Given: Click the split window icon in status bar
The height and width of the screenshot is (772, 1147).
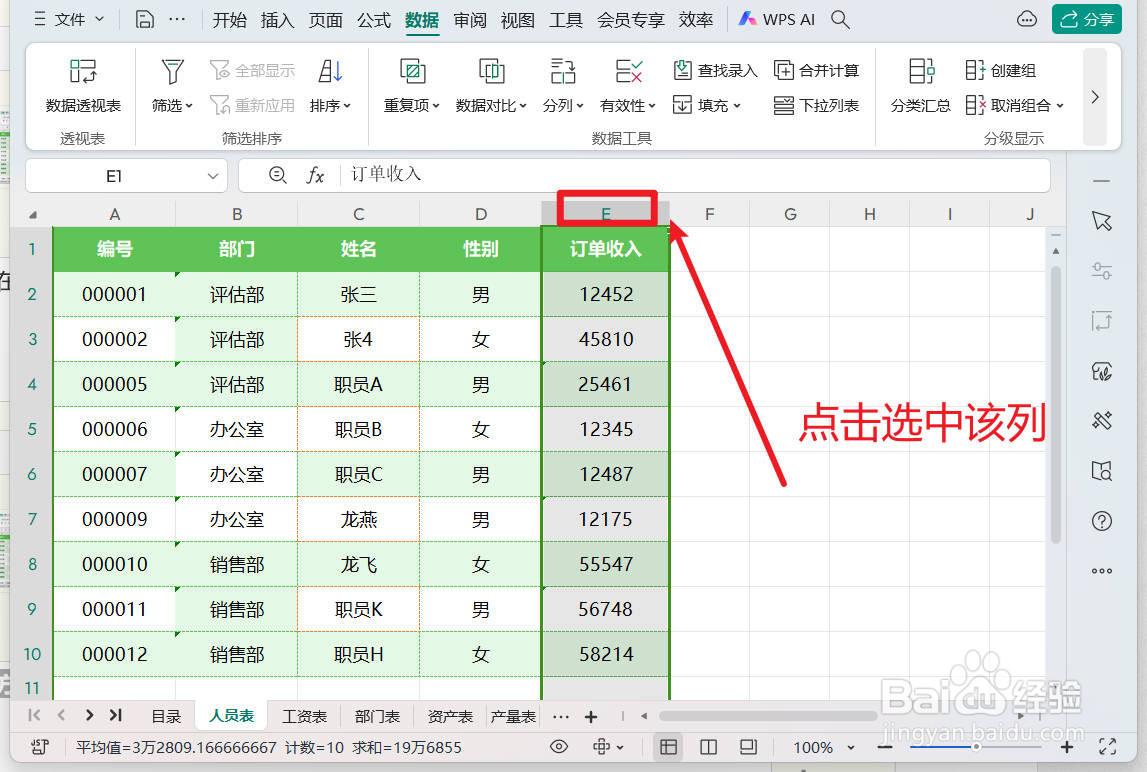Looking at the screenshot, I should tap(710, 746).
